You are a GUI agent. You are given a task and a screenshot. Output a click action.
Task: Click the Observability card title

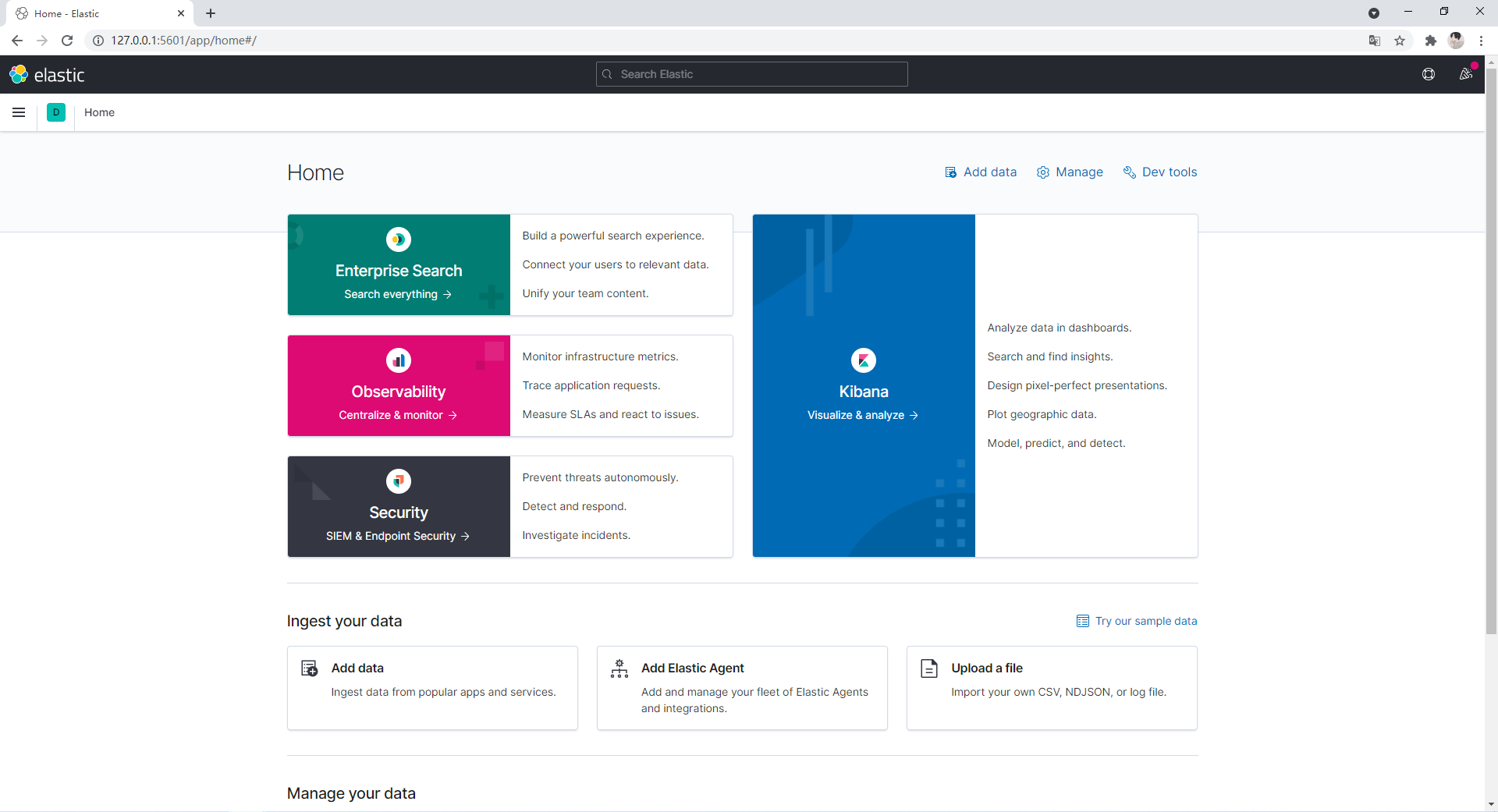click(x=399, y=392)
